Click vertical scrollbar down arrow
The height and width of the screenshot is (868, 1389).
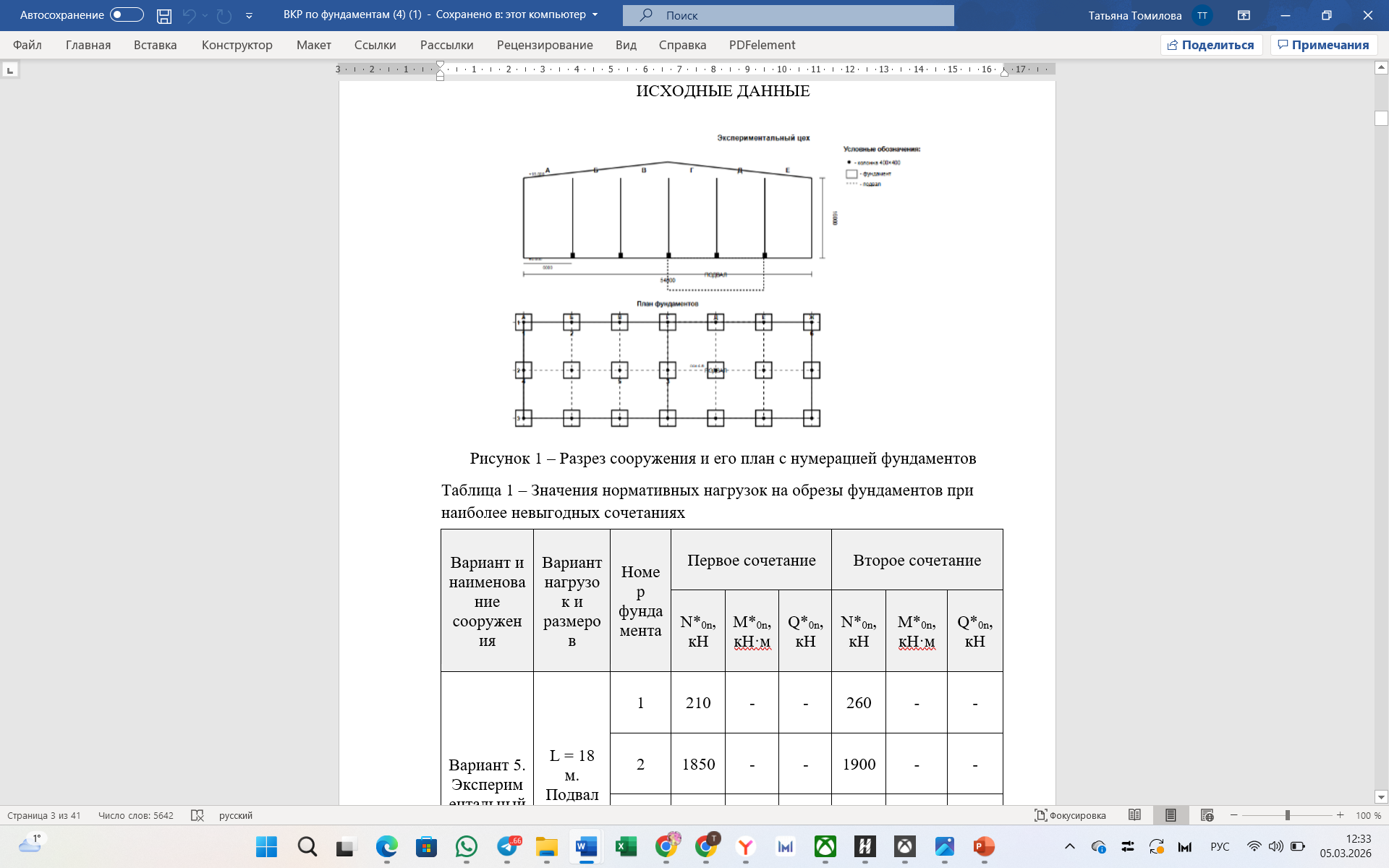pos(1381,797)
